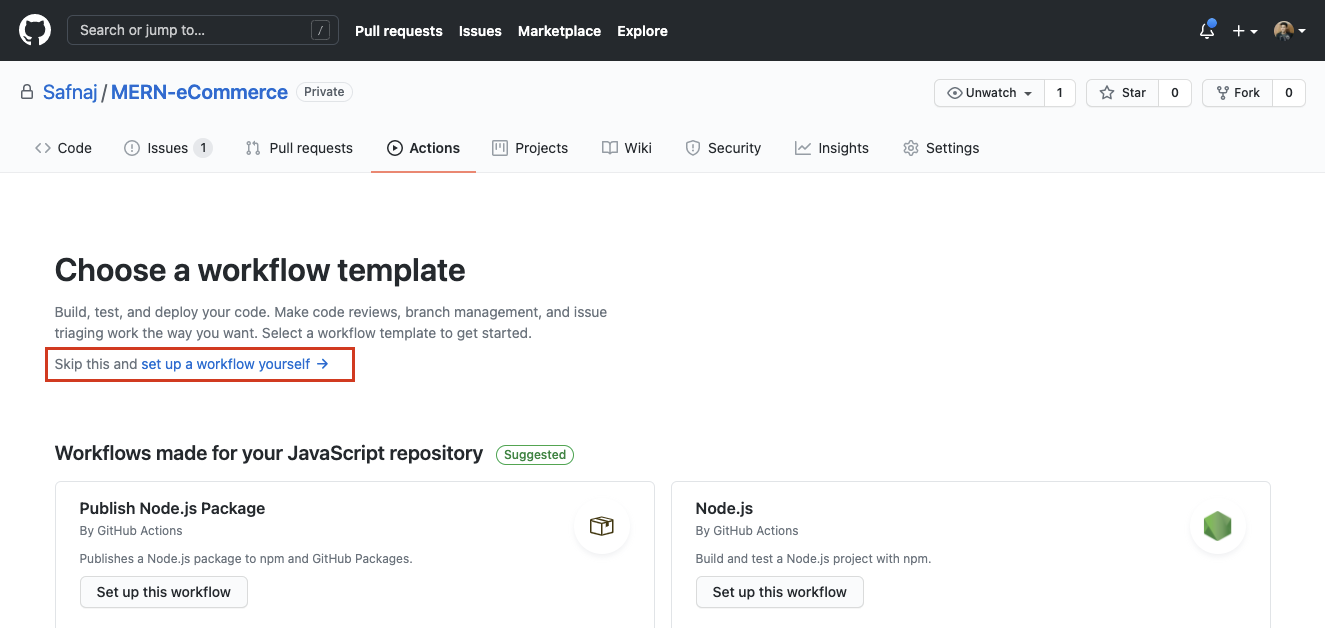Screen dimensions: 1325x628
Task: Click the Private repository badge
Action: click(324, 92)
